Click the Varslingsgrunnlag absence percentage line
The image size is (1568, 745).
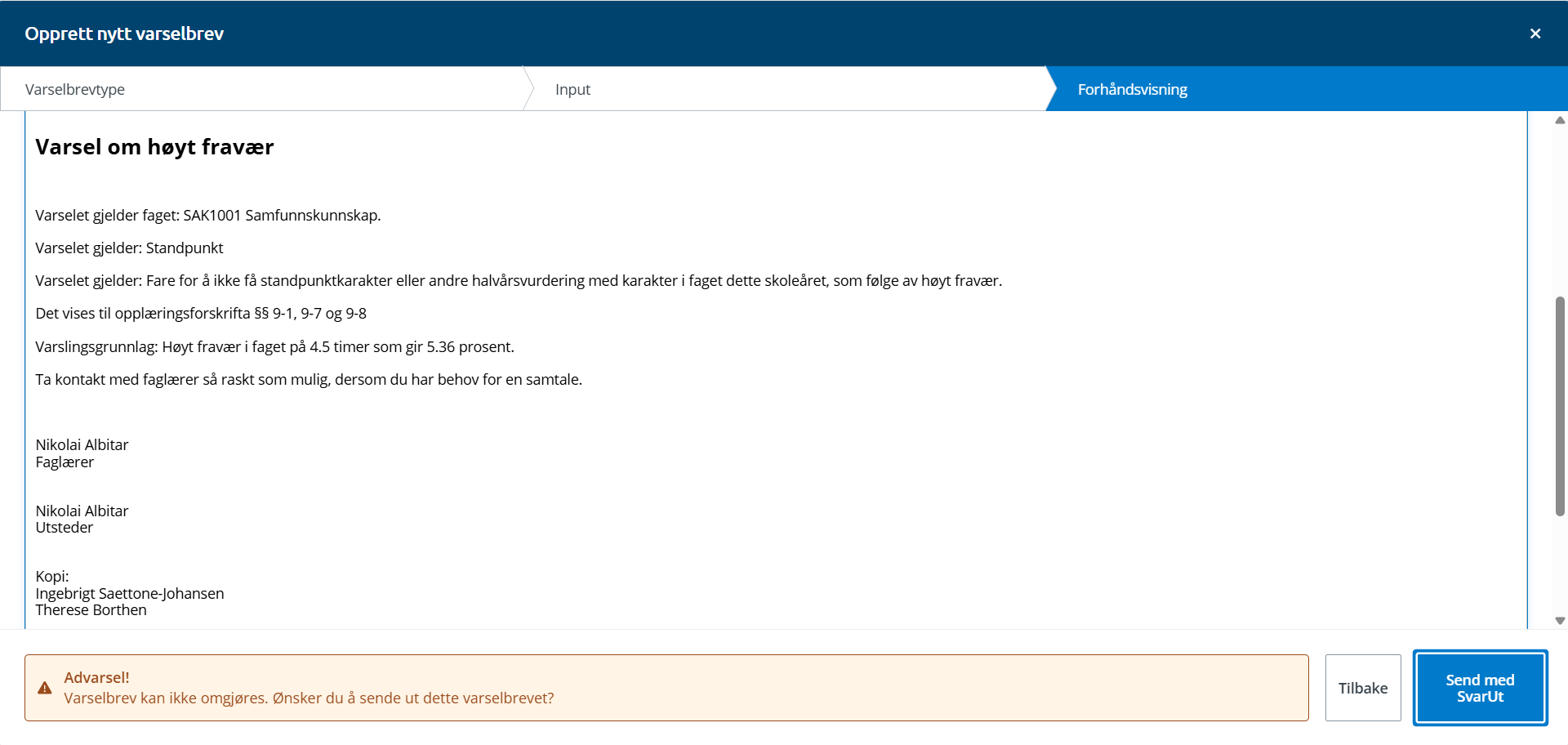pyautogui.click(x=274, y=347)
